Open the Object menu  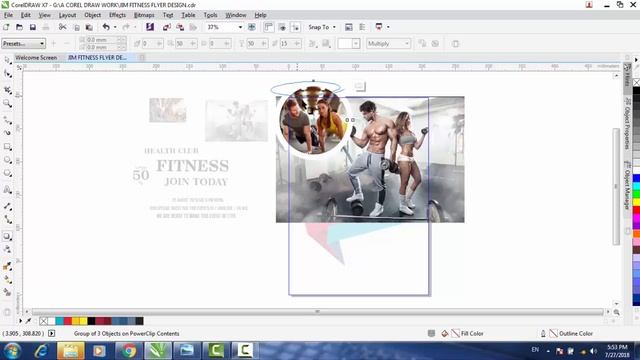coord(92,15)
